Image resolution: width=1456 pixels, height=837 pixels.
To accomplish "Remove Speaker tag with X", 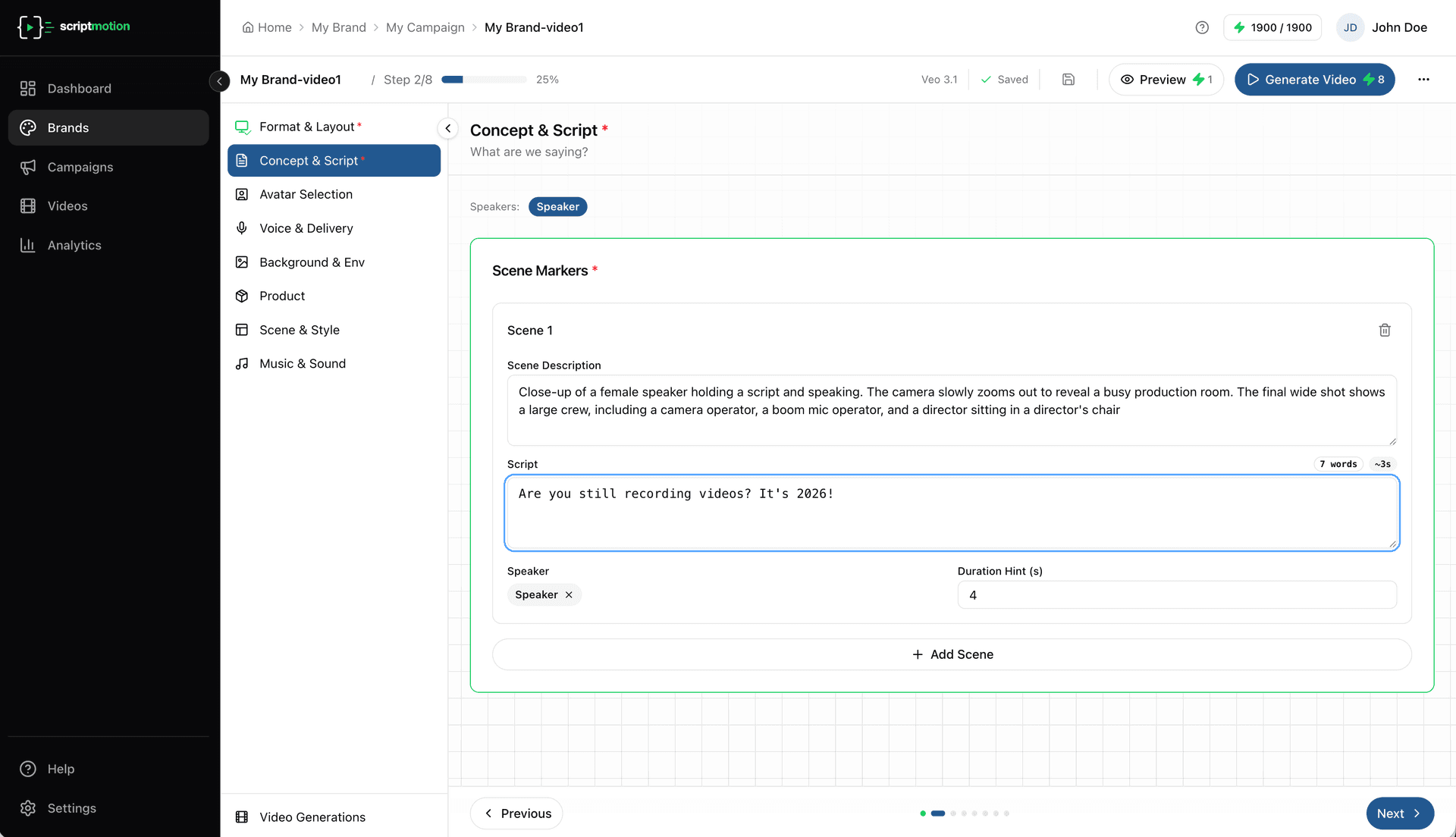I will point(569,595).
